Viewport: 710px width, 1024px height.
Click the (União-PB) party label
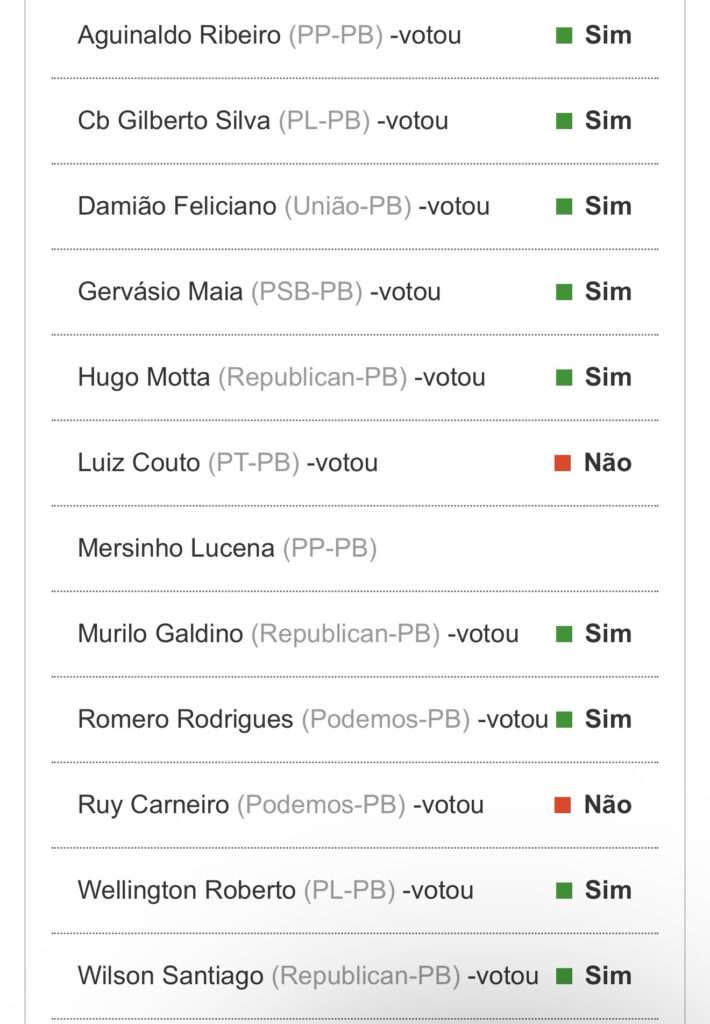click(348, 207)
